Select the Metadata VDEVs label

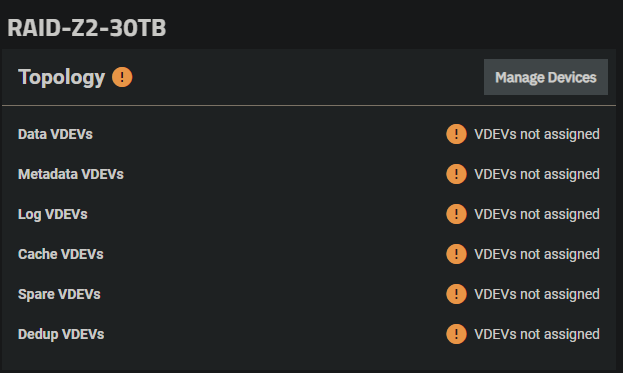pyautogui.click(x=71, y=174)
